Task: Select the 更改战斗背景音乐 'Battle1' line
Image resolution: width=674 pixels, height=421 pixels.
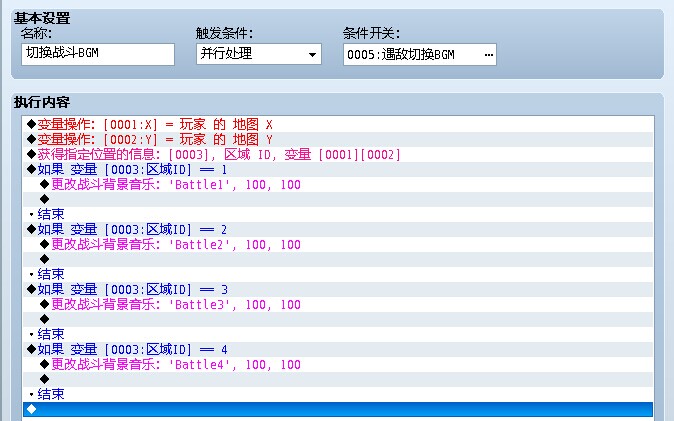Action: (x=338, y=185)
